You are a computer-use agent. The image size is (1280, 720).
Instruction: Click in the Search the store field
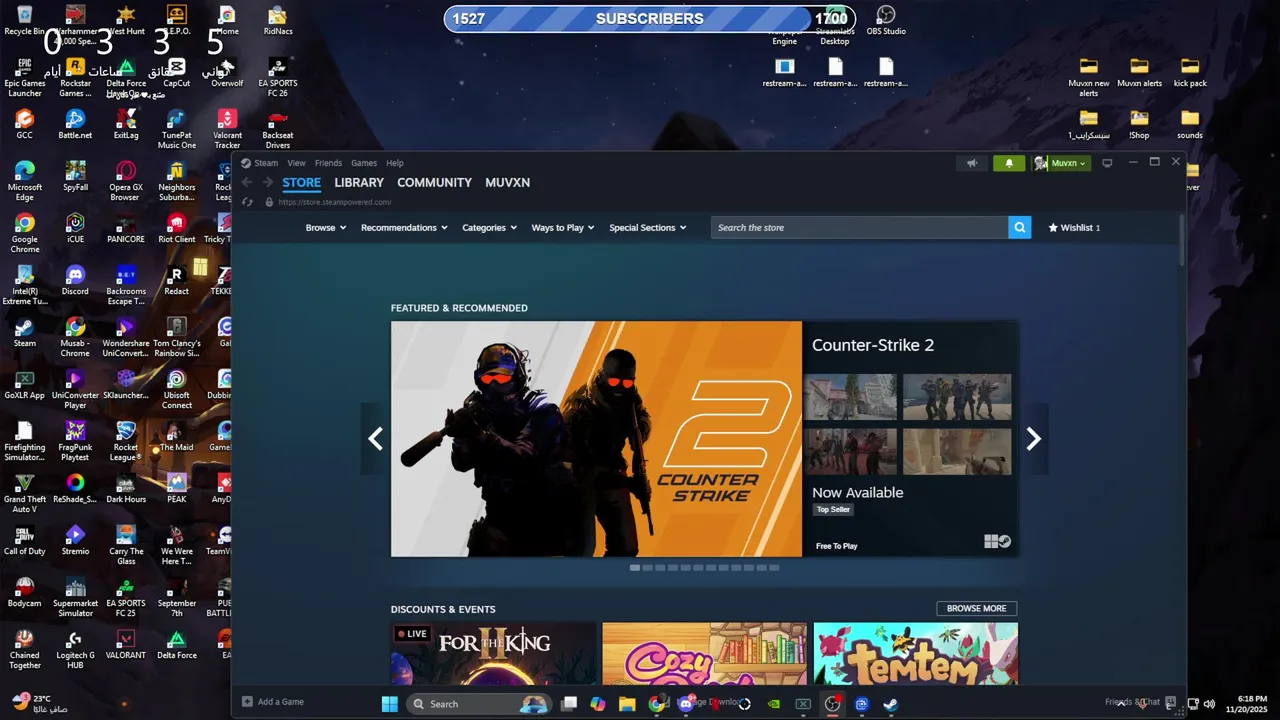point(859,227)
